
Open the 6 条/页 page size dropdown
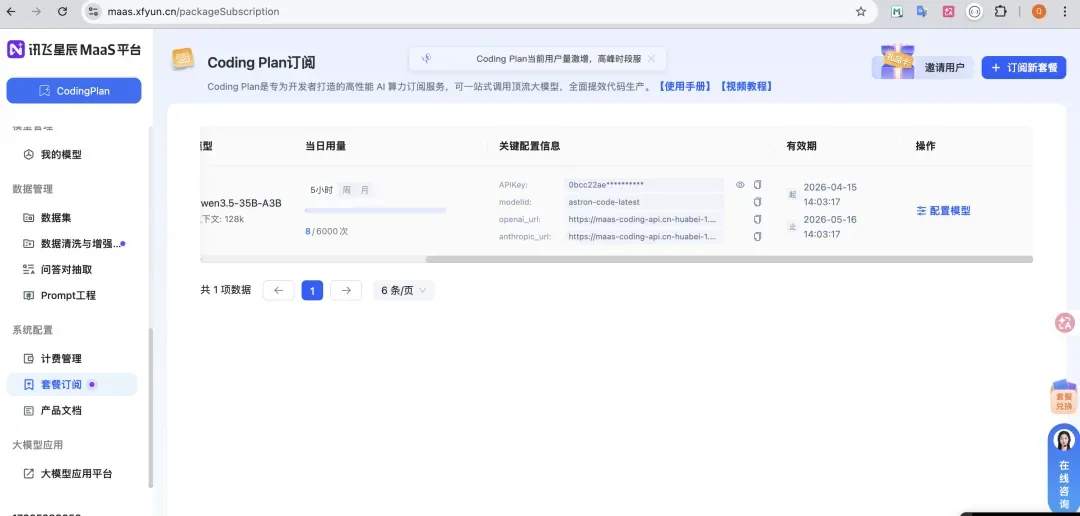click(x=404, y=291)
